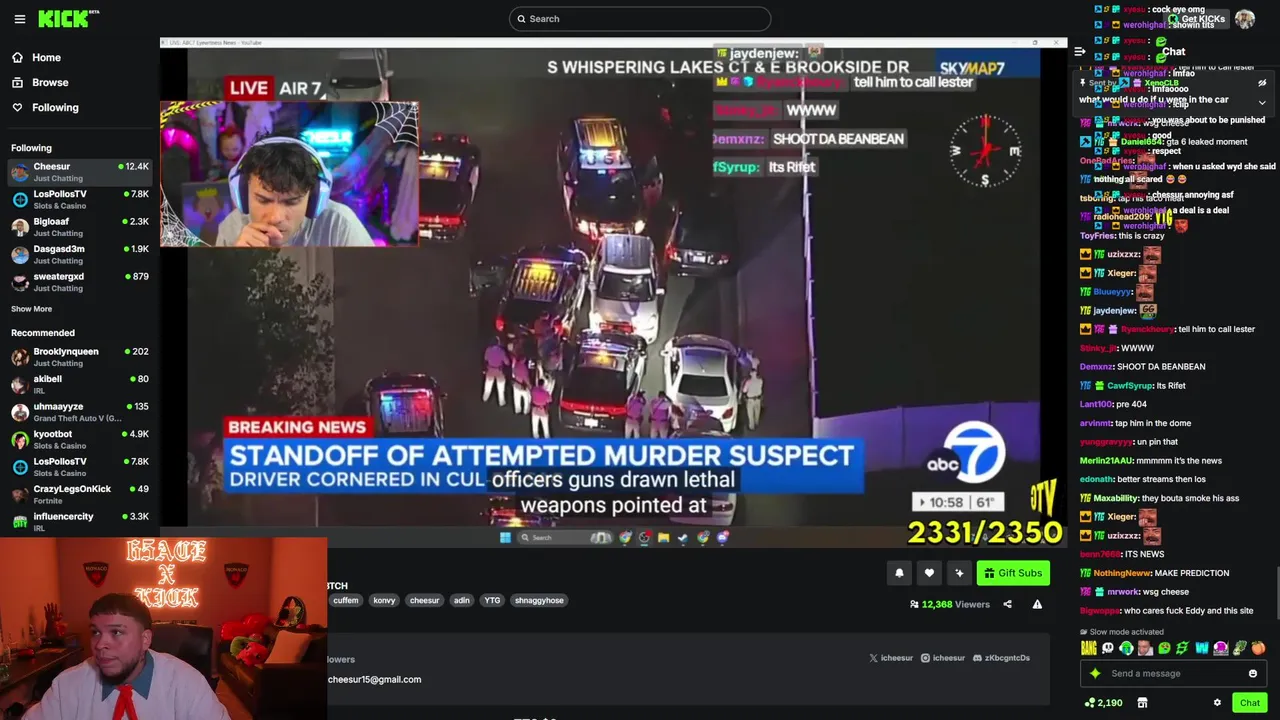1280x720 pixels.
Task: Open influencercity recommended channel
Action: 80,521
